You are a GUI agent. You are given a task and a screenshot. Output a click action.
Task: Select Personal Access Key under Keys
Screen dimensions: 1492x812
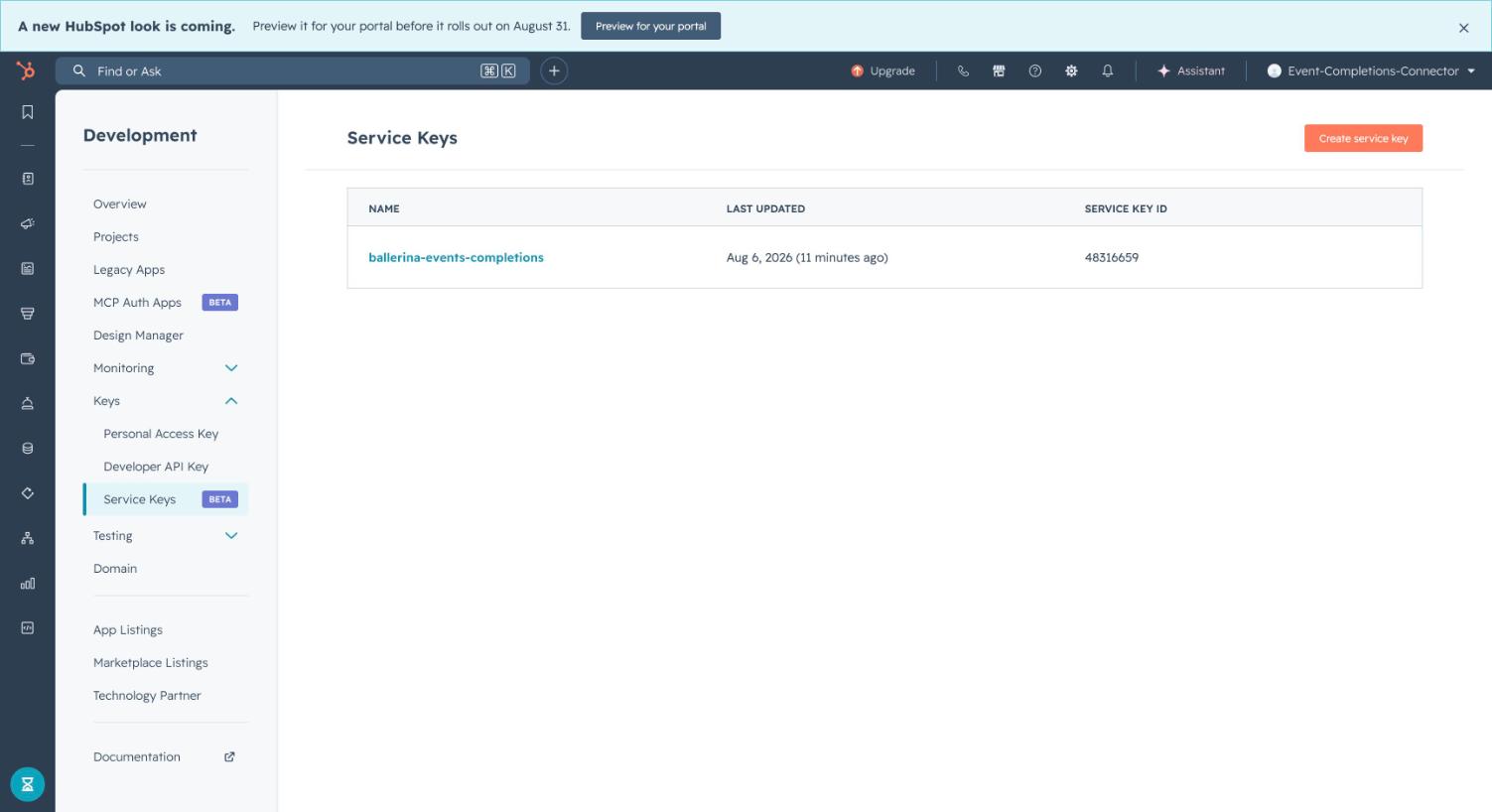pos(161,434)
